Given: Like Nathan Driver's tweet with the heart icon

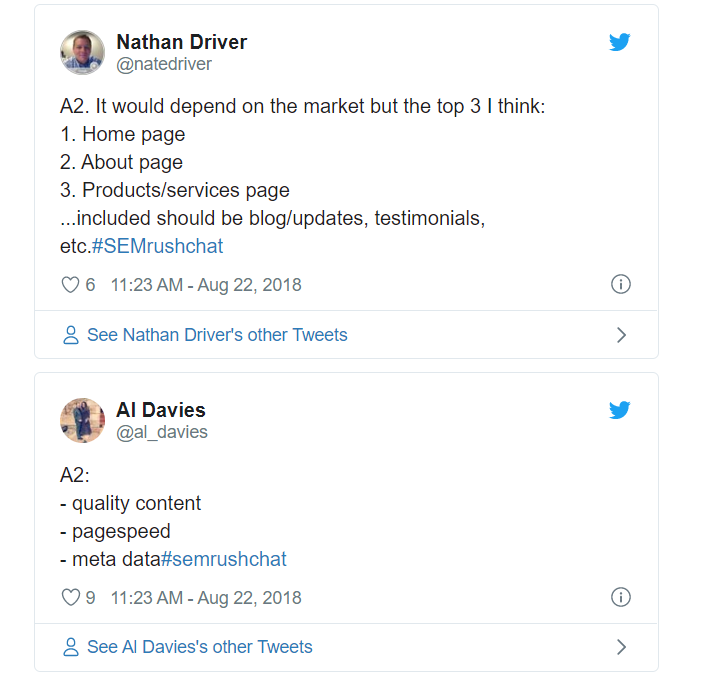Looking at the screenshot, I should (70, 285).
